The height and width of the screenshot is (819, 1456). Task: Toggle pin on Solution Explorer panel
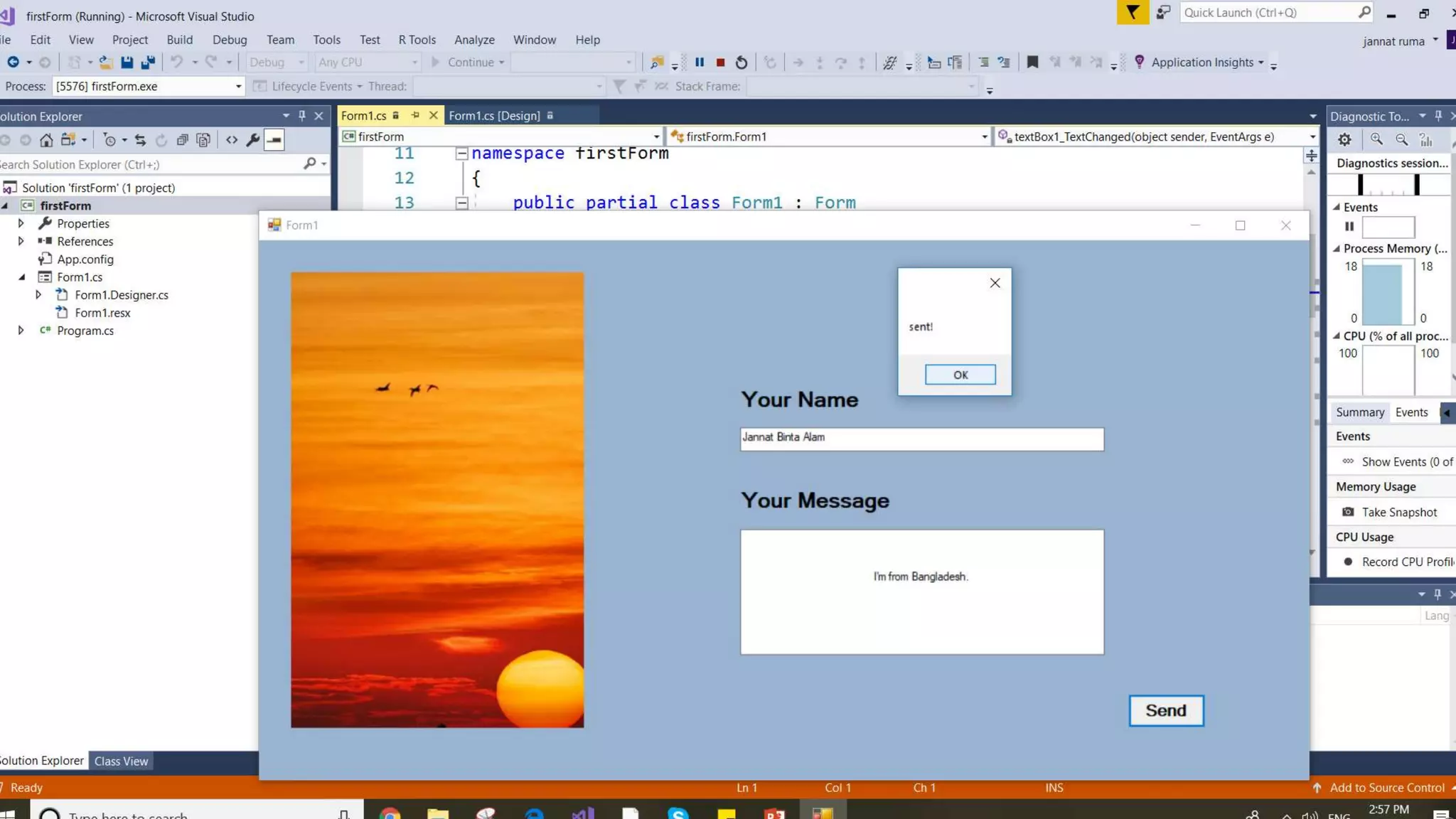coord(302,116)
